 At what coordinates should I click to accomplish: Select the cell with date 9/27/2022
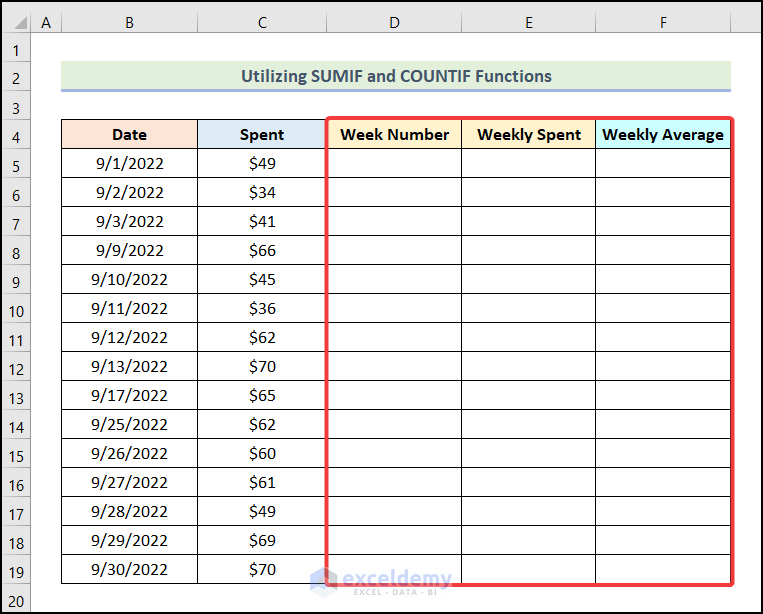(x=129, y=482)
